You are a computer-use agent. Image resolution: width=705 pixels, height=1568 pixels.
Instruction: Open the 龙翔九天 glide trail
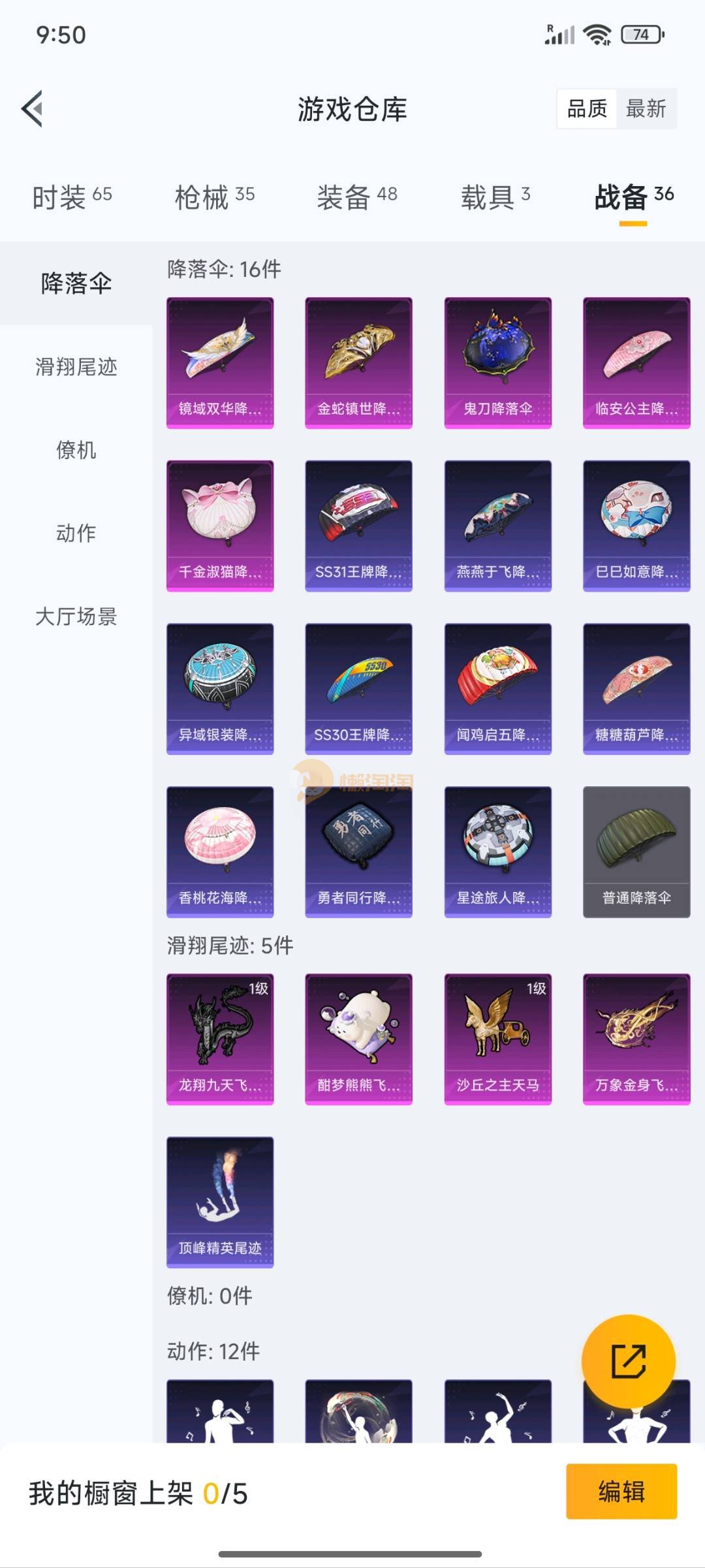pyautogui.click(x=220, y=1039)
